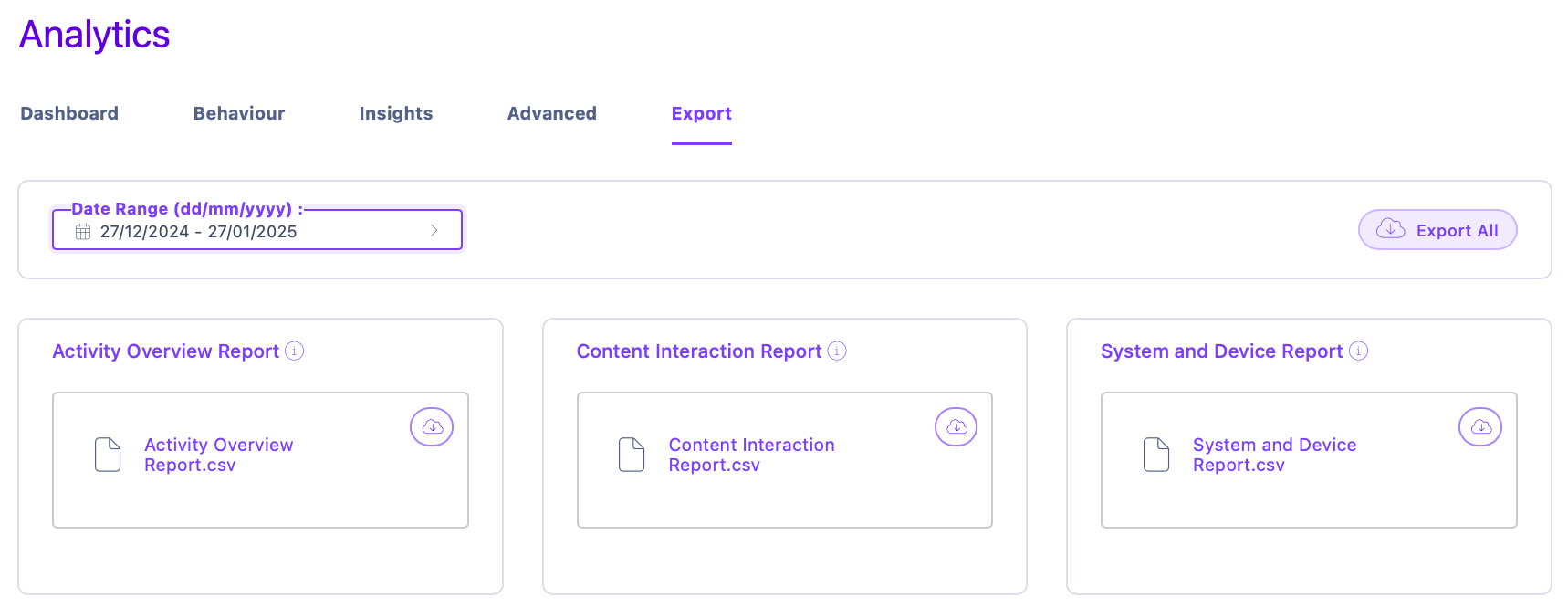Show info for Activity Overview Report
Screen dimensions: 1568x608
click(294, 351)
